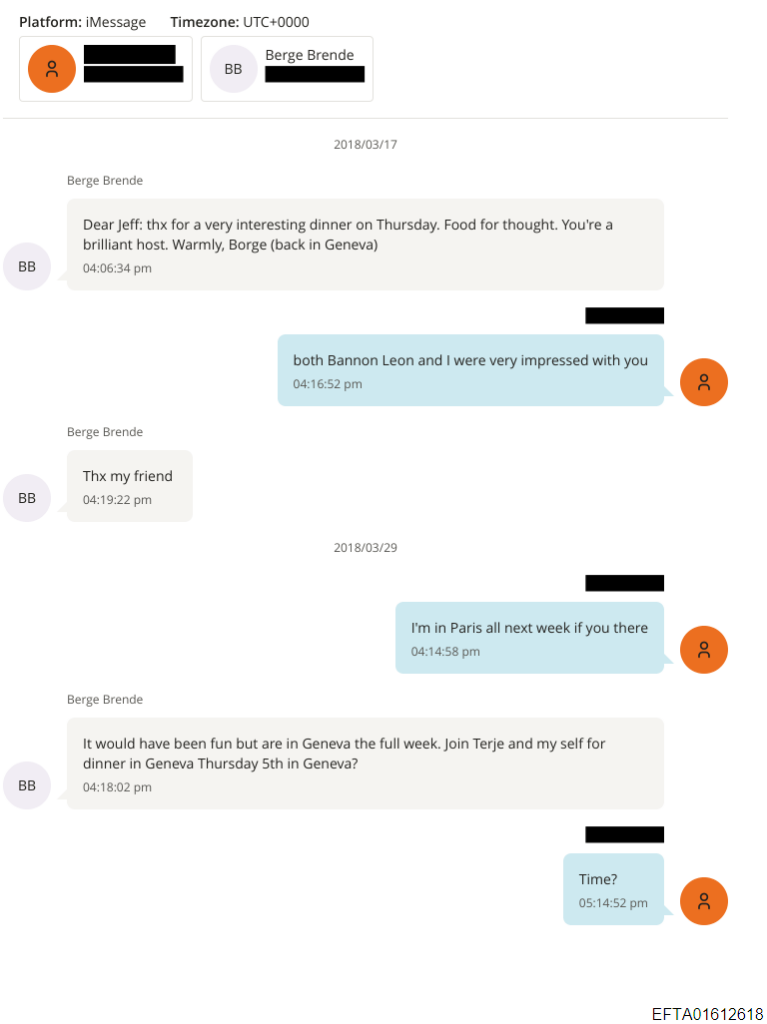Click BB avatar beside 'Thx my friend'
The height and width of the screenshot is (1024, 767).
(x=27, y=498)
